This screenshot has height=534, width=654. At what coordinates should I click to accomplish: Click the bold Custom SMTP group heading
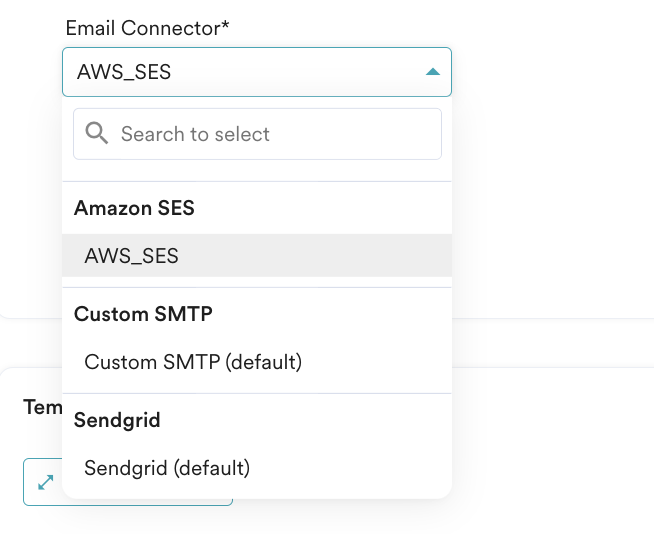143,314
